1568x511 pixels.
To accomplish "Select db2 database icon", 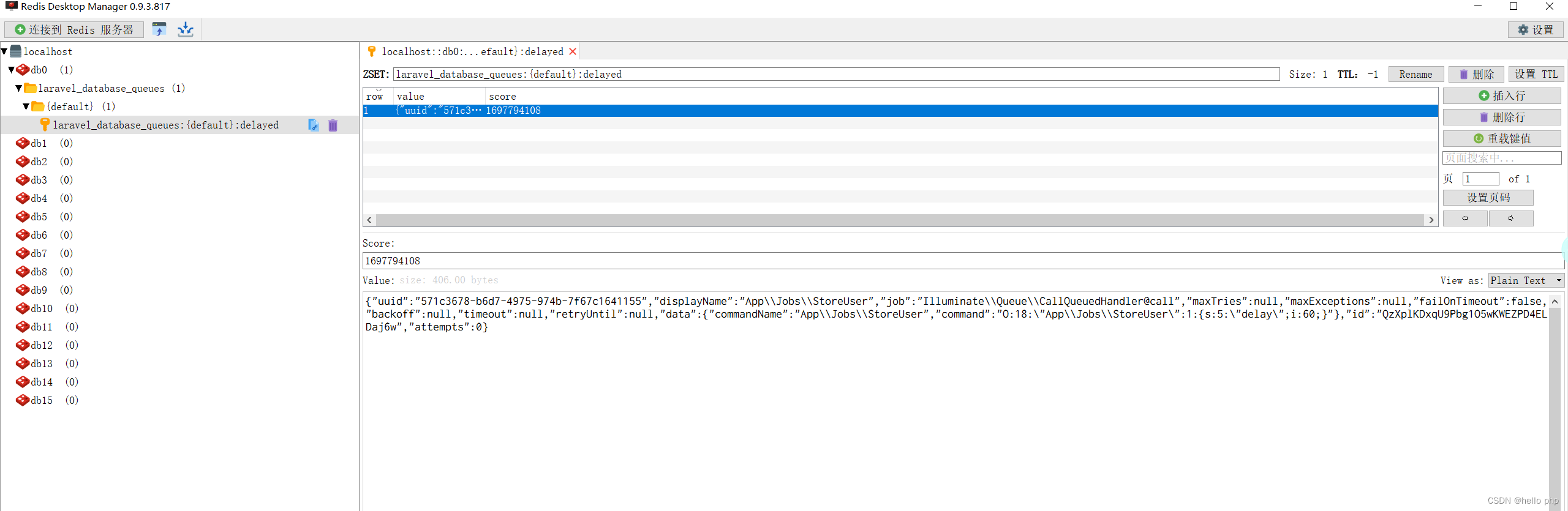I will point(23,162).
